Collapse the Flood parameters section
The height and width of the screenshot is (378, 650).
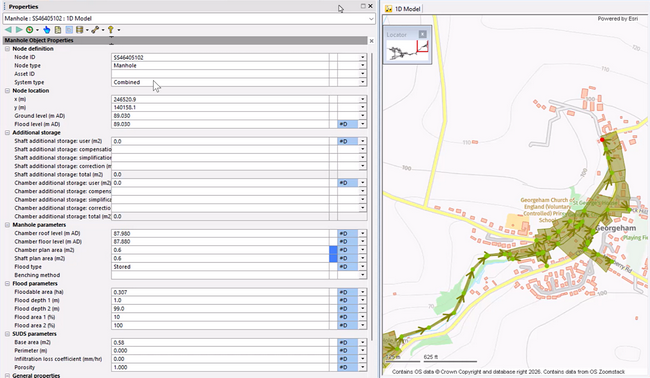click(7, 284)
